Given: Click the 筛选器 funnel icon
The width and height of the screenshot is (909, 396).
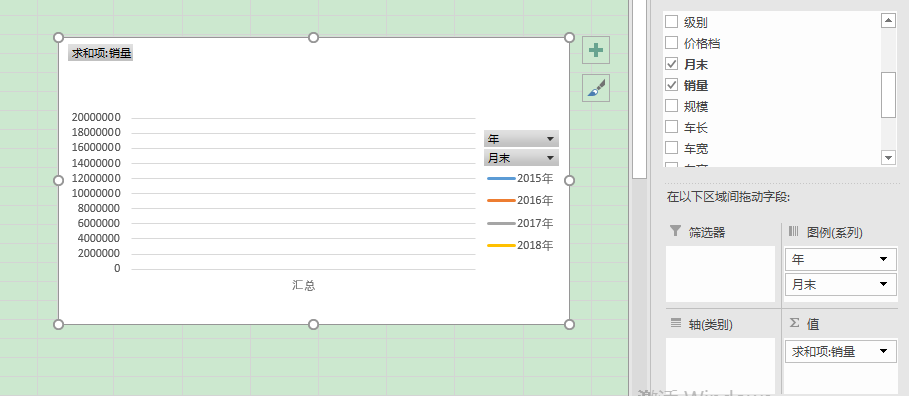Looking at the screenshot, I should (x=675, y=231).
